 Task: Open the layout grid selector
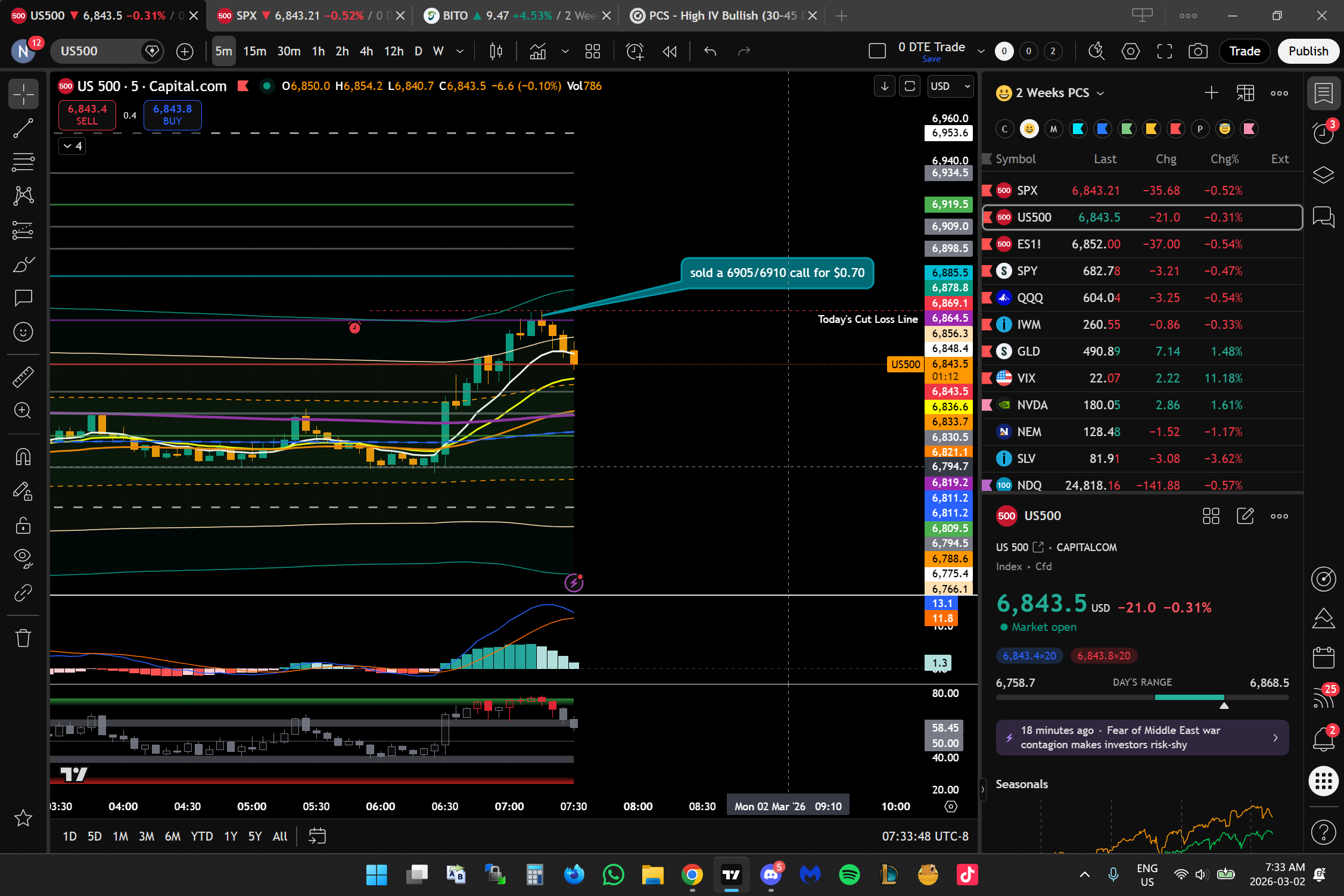592,51
